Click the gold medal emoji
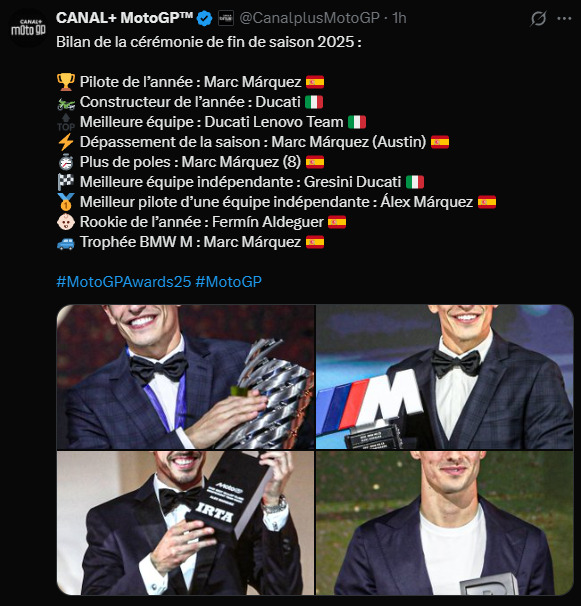The height and width of the screenshot is (606, 581). point(66,202)
